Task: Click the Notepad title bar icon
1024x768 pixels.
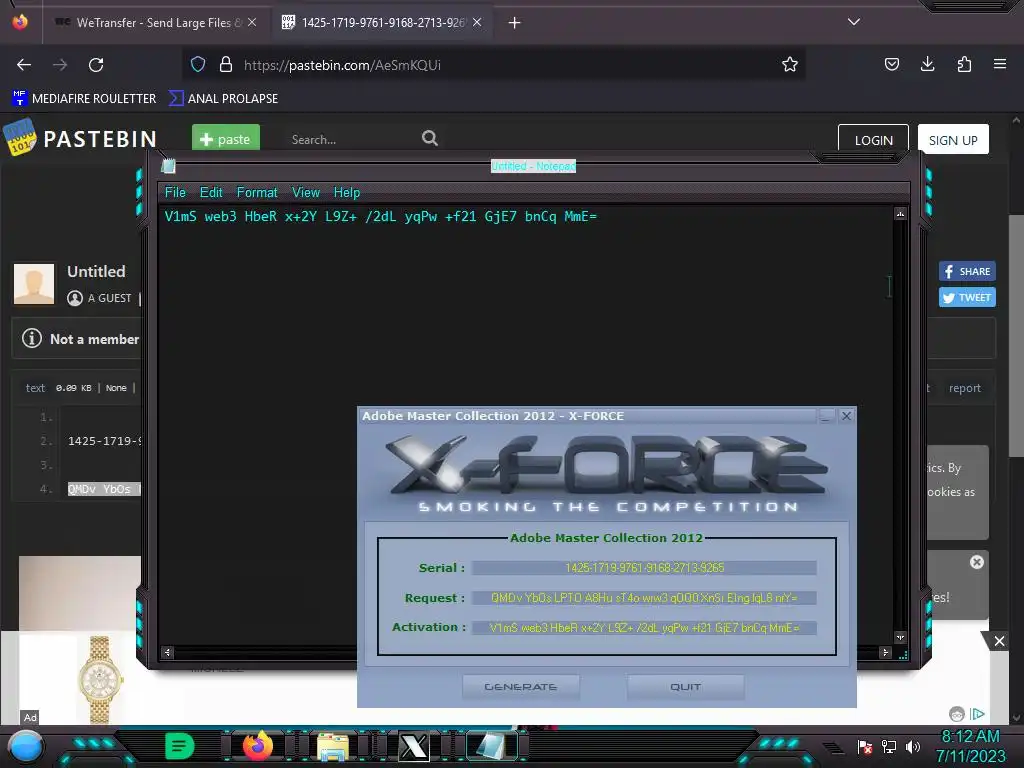Action: pos(168,166)
